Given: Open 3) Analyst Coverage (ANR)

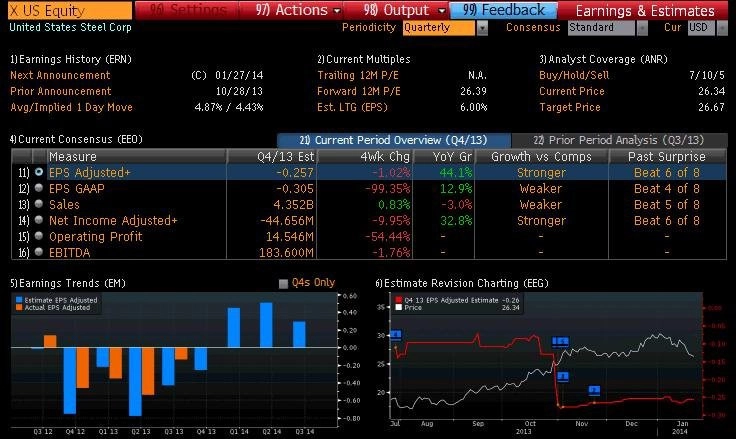Looking at the screenshot, I should click(x=603, y=59).
